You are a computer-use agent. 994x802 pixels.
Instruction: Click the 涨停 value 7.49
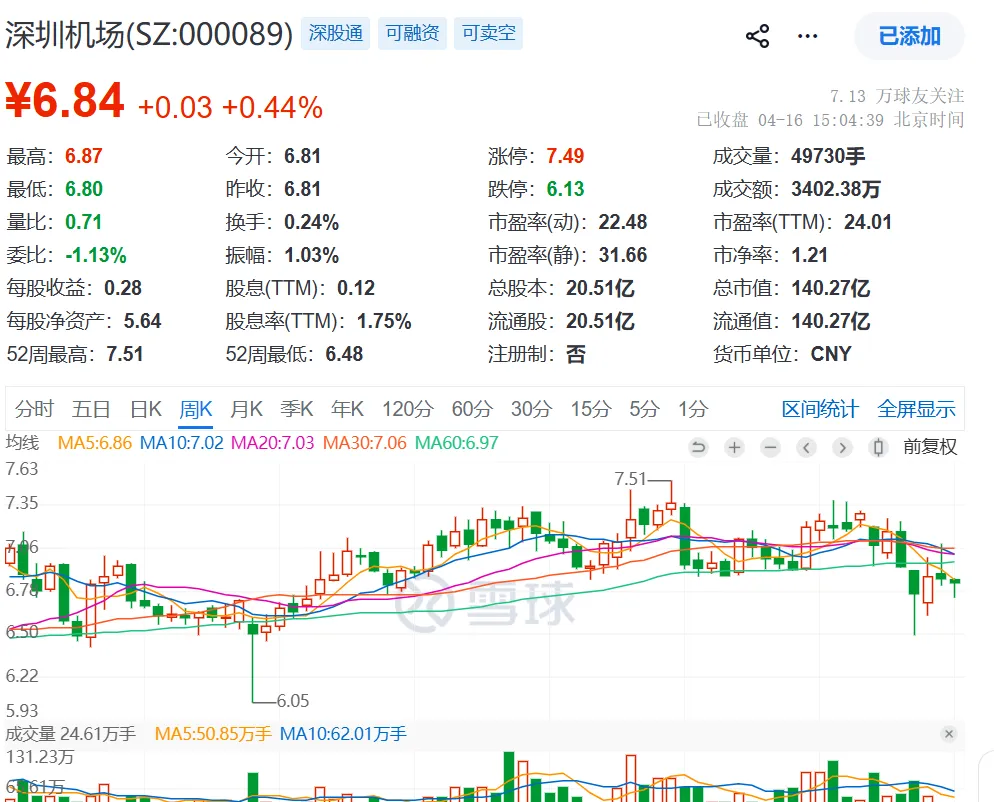(565, 156)
